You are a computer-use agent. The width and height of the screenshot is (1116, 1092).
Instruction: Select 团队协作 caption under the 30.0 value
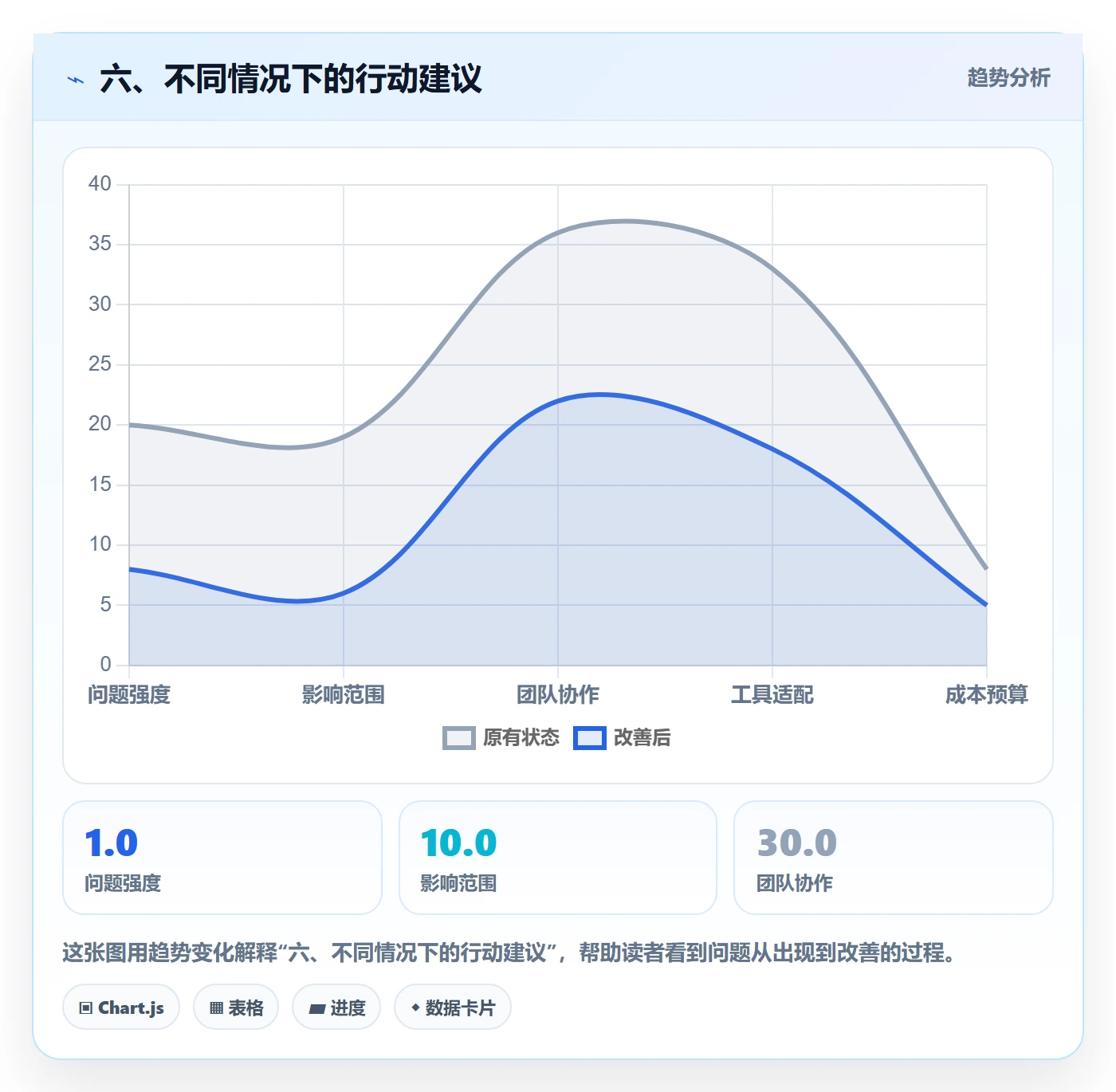point(795,883)
